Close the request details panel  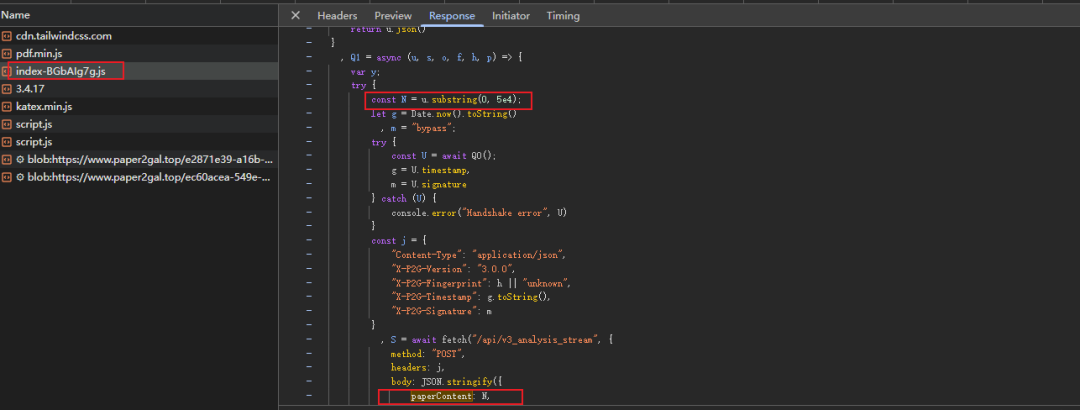tap(295, 15)
